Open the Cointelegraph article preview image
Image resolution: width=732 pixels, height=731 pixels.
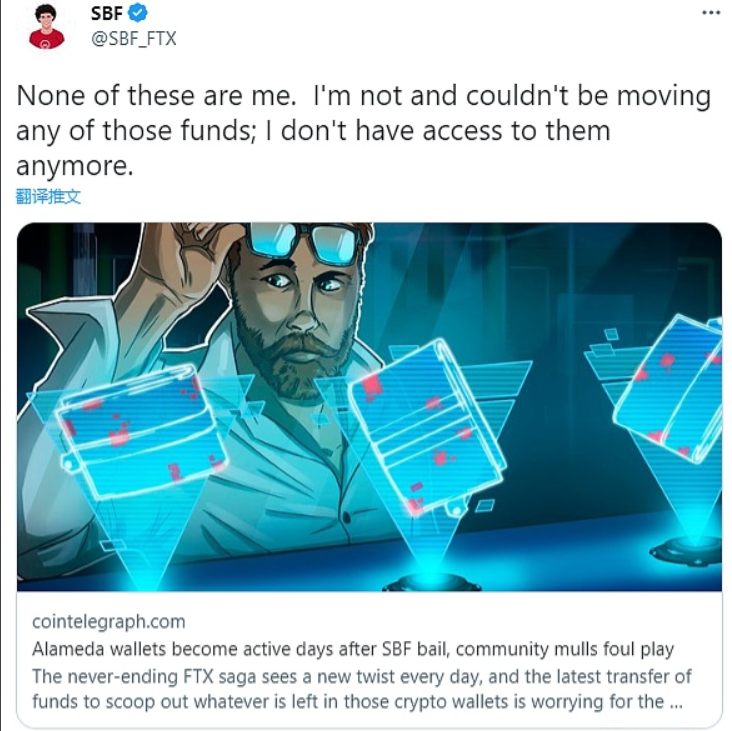(x=369, y=407)
